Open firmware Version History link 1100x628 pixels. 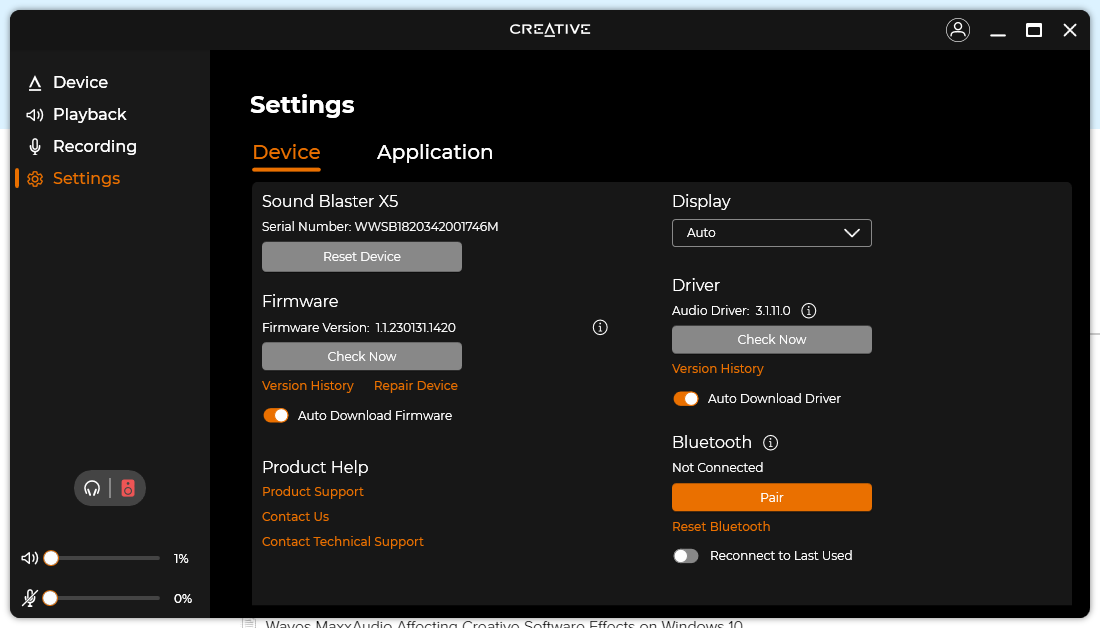[x=308, y=386]
